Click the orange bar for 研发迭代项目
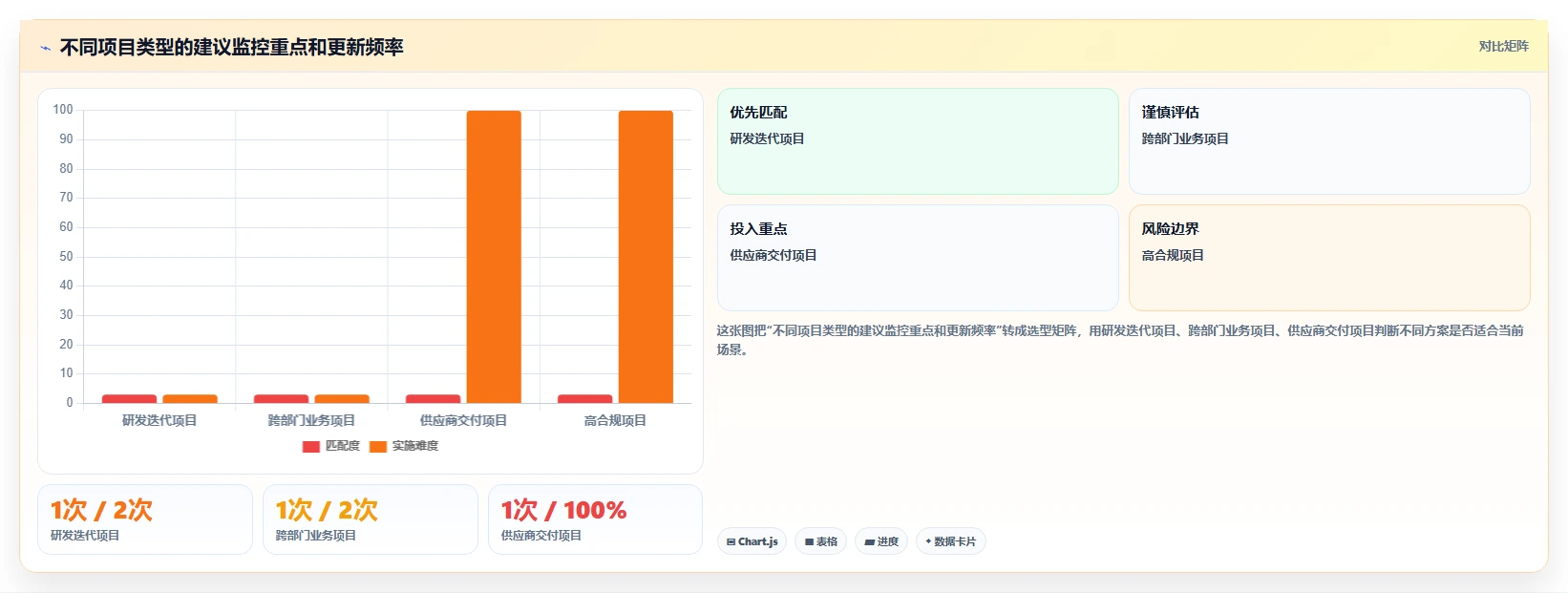 (x=190, y=399)
